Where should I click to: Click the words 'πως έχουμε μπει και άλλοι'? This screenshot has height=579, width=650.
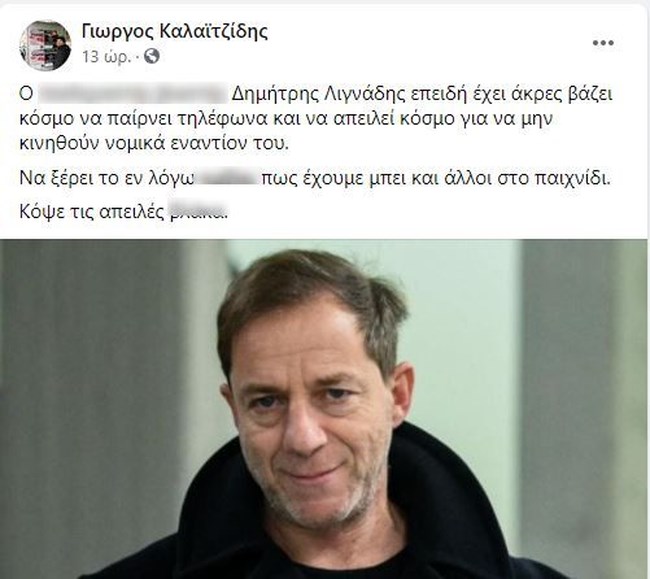(x=376, y=179)
